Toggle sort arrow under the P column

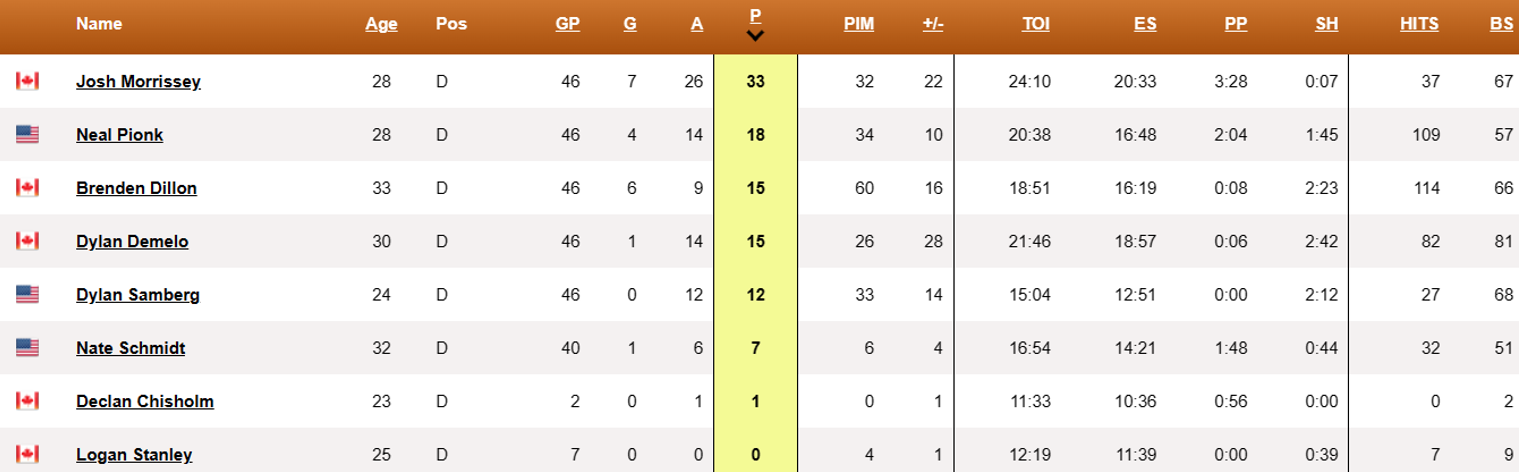point(756,36)
